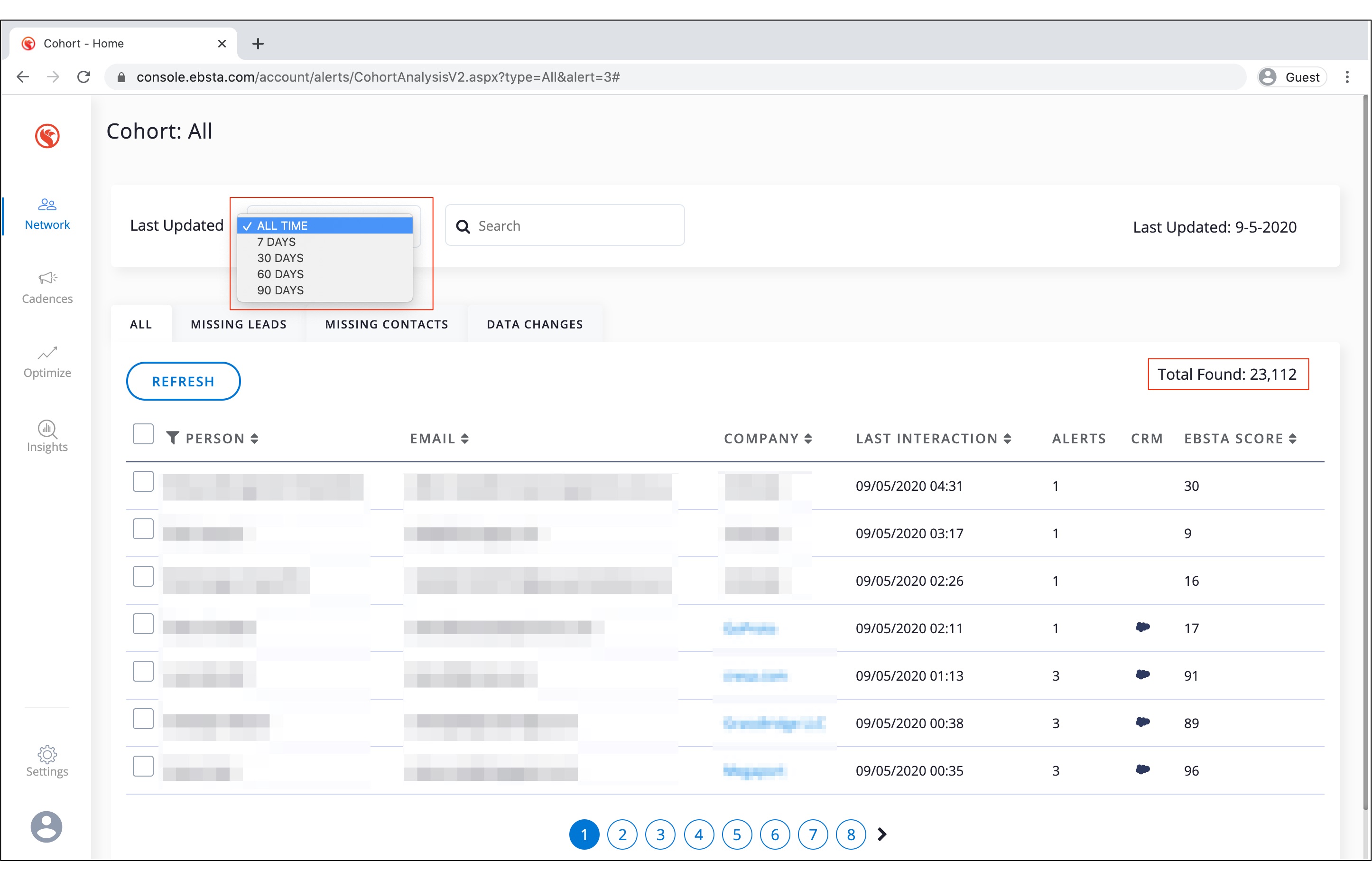This screenshot has height=881, width=1372.
Task: Click the Salesforce cloud icon in score 91 row
Action: 1142,675
